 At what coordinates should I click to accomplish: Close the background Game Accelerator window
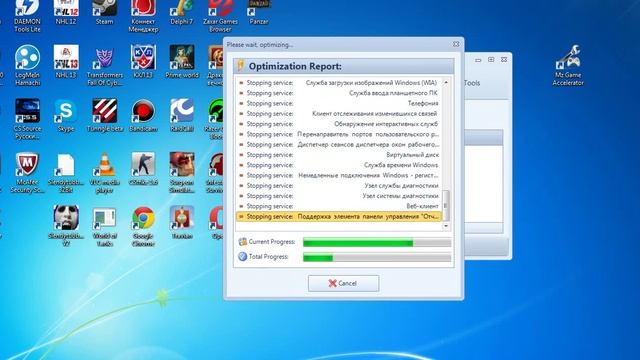504,60
